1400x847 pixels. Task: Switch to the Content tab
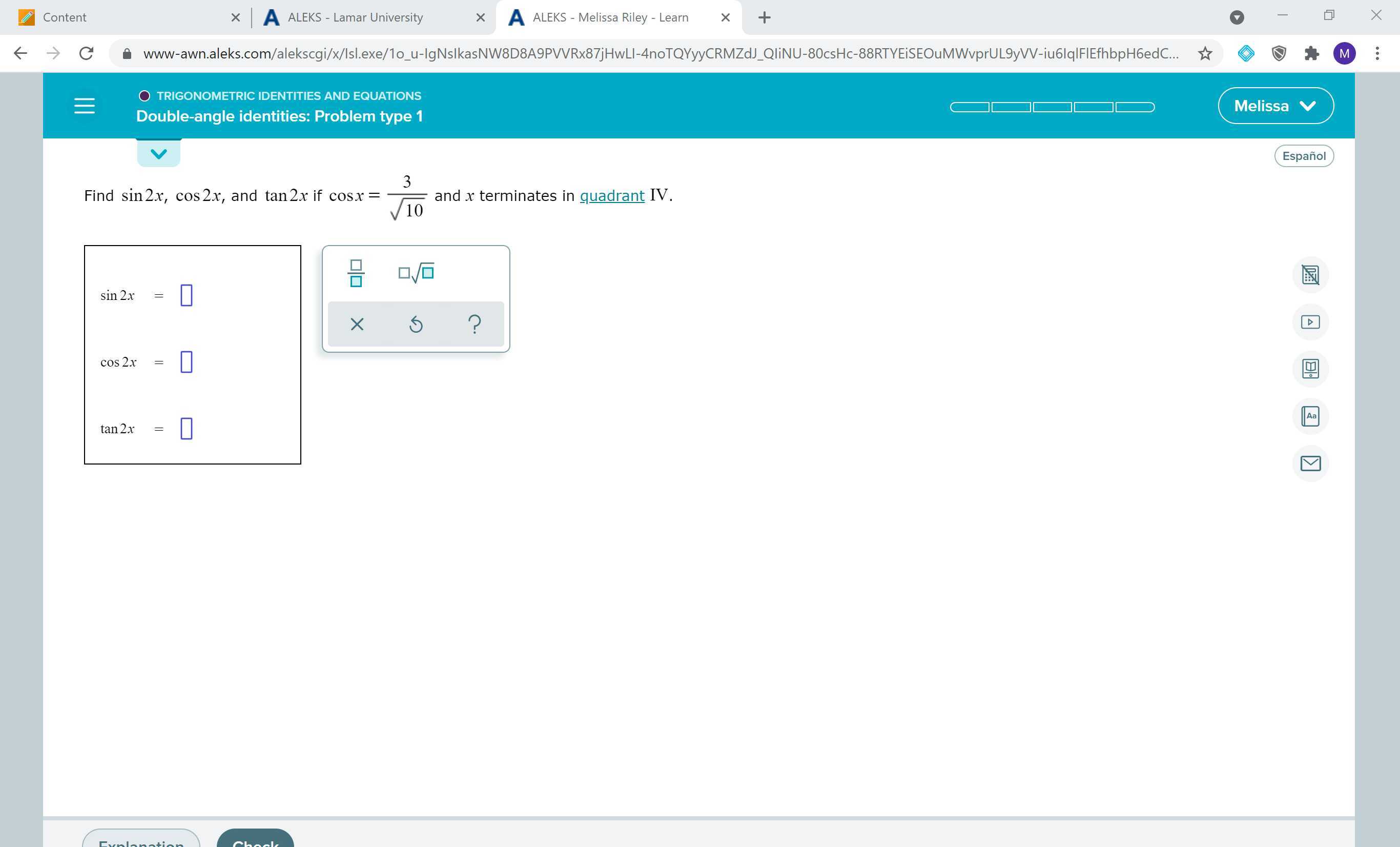click(x=64, y=17)
